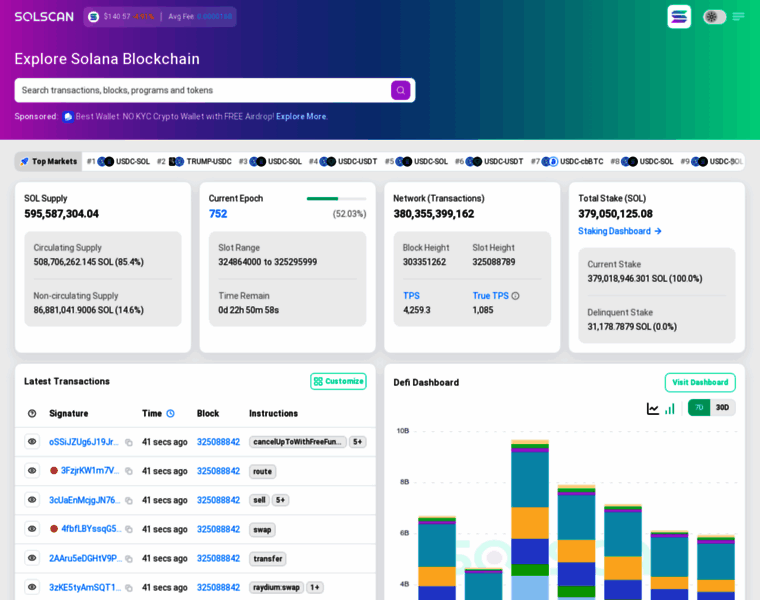Select the #8 USDC-SOL market
This screenshot has width=760, height=600.
point(642,161)
